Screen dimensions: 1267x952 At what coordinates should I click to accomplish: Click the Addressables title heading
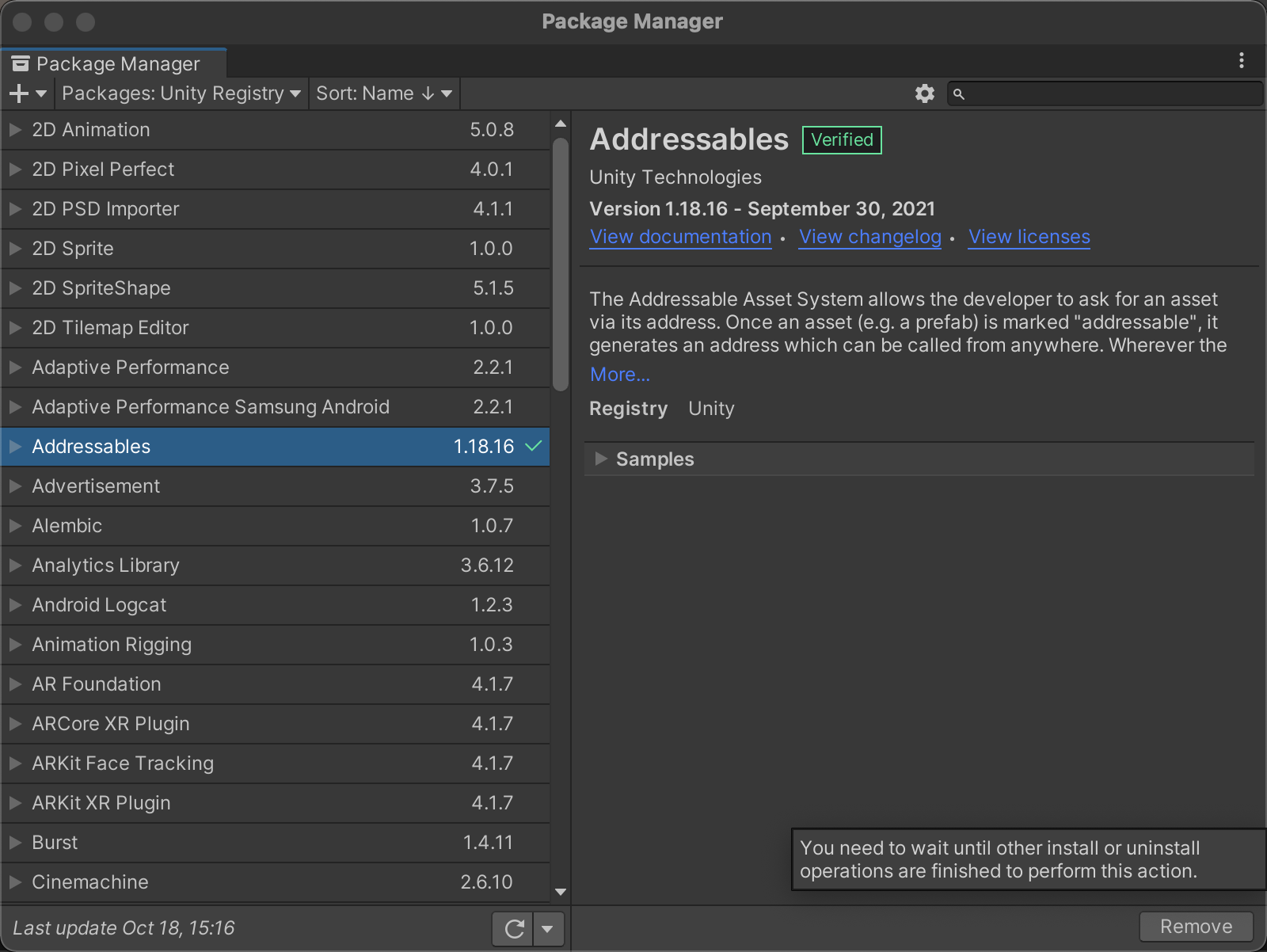689,139
